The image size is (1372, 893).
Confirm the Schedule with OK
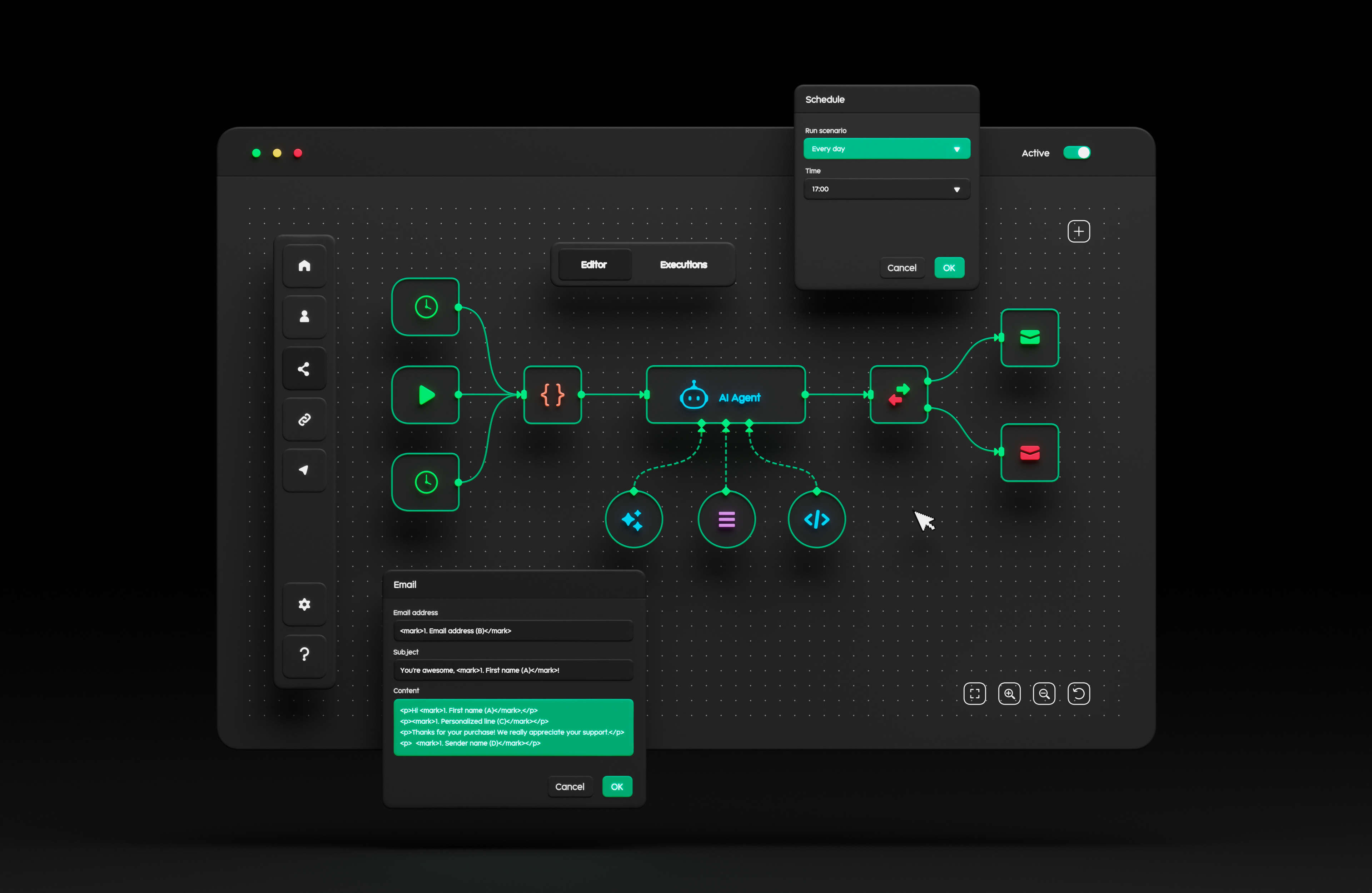[949, 268]
